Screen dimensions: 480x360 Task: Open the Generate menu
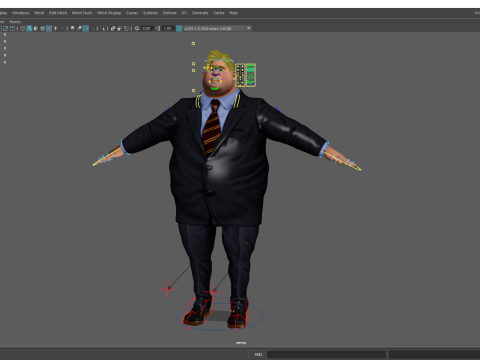[x=200, y=13]
